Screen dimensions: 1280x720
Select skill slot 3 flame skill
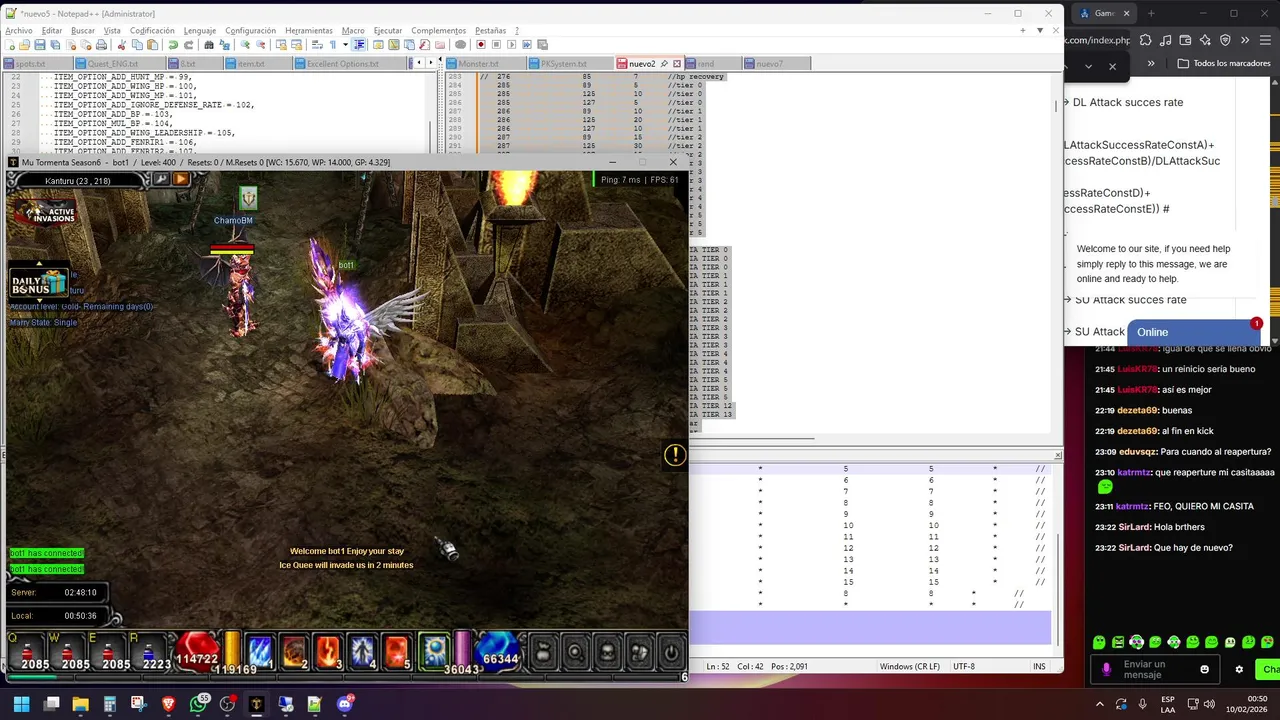pyautogui.click(x=329, y=651)
